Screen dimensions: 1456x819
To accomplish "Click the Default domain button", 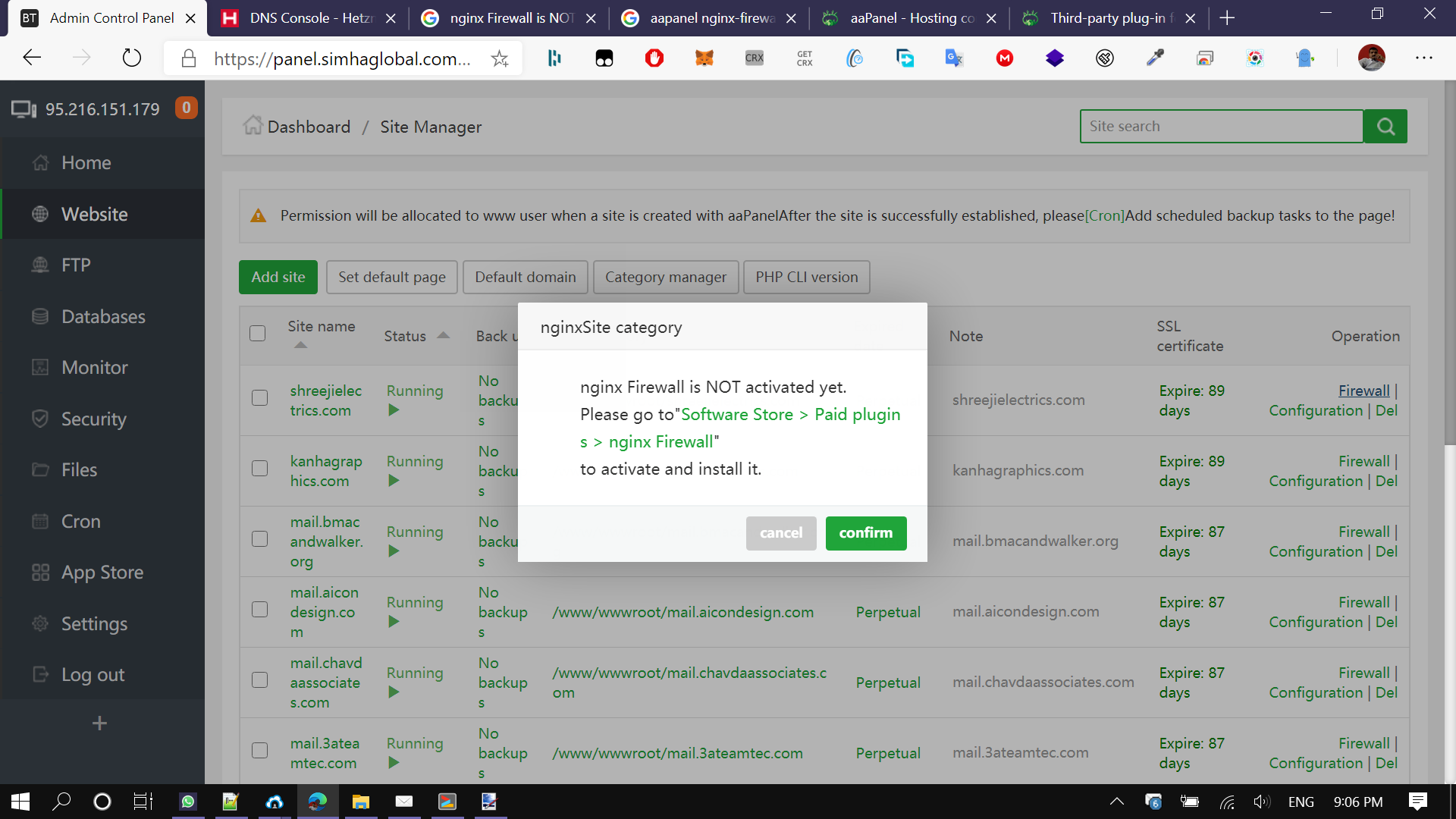I will (x=526, y=277).
